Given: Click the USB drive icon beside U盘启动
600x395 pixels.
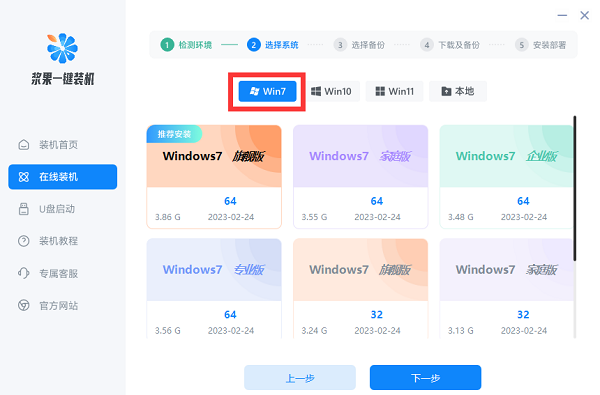Looking at the screenshot, I should tap(24, 209).
